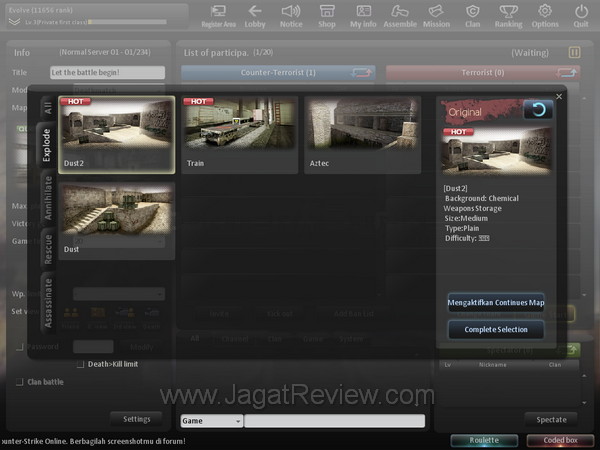Click the Spectator join arrow icon
This screenshot has width=600, height=450.
572,349
